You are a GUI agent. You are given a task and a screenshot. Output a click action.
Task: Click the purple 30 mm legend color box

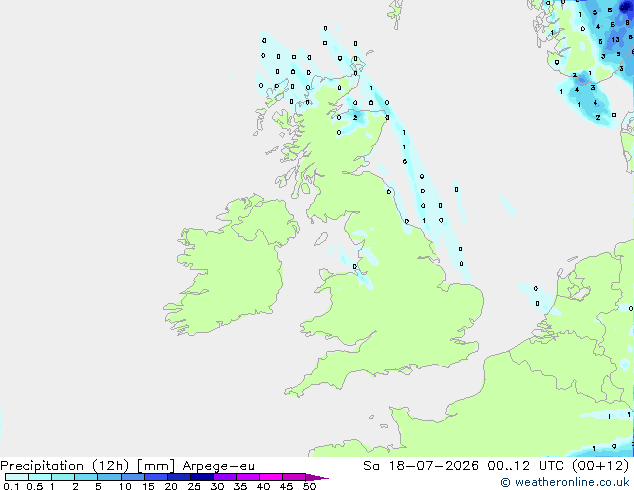(x=225, y=477)
